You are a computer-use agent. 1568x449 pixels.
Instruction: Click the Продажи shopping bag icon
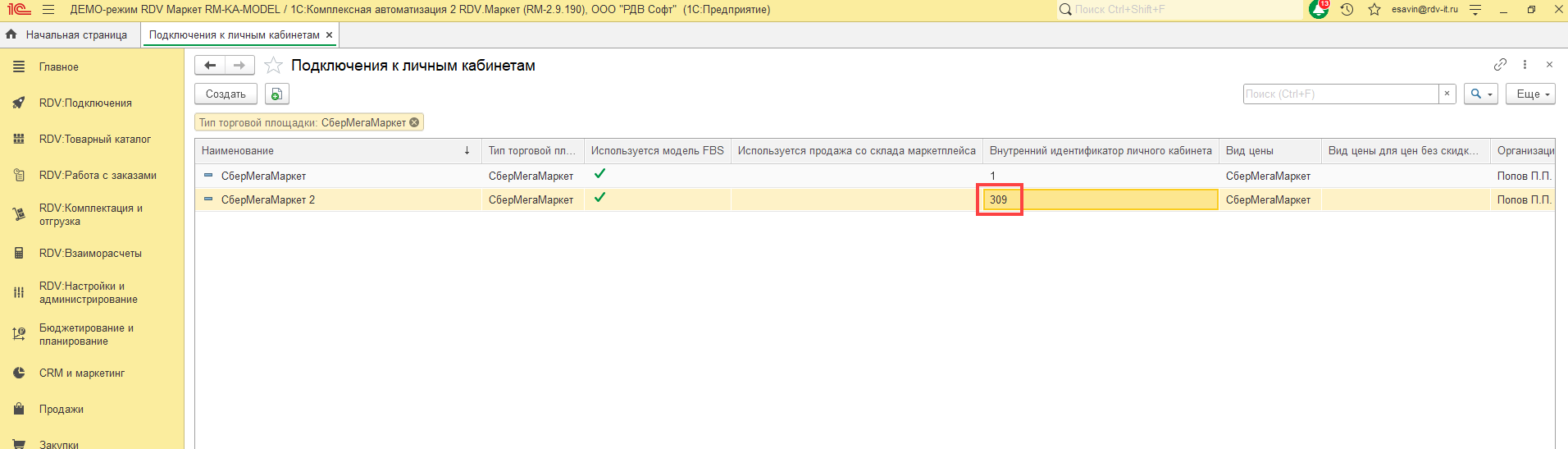click(19, 410)
